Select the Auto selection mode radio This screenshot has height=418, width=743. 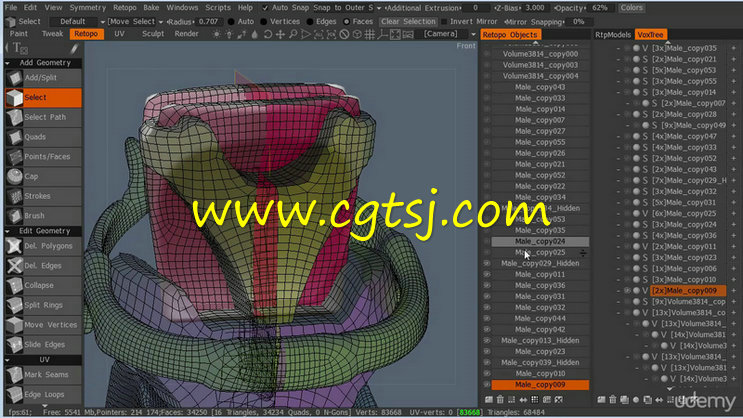231,22
